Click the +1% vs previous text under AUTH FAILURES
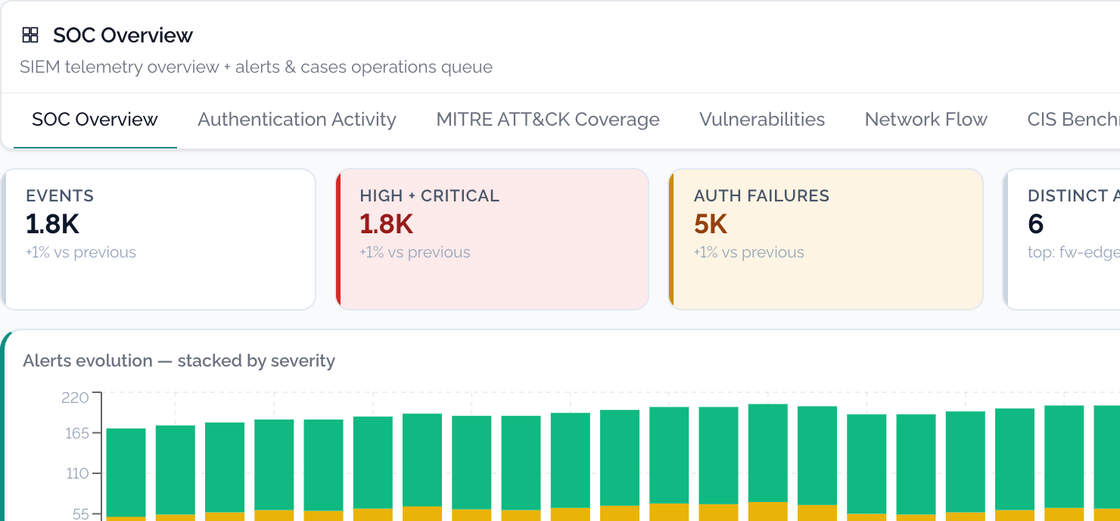This screenshot has width=1120, height=521. pos(749,252)
